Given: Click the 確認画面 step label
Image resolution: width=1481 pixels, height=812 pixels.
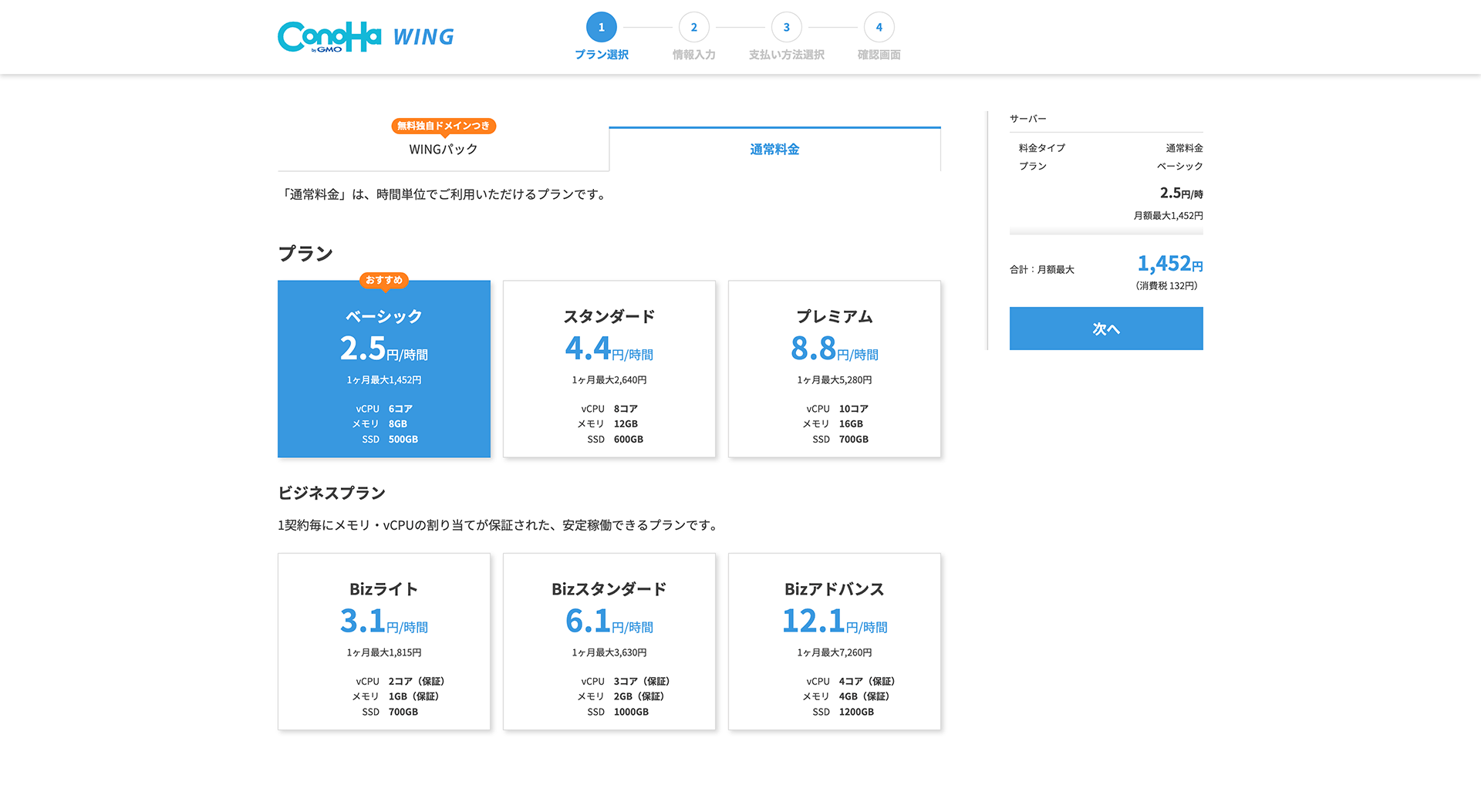Looking at the screenshot, I should 879,55.
